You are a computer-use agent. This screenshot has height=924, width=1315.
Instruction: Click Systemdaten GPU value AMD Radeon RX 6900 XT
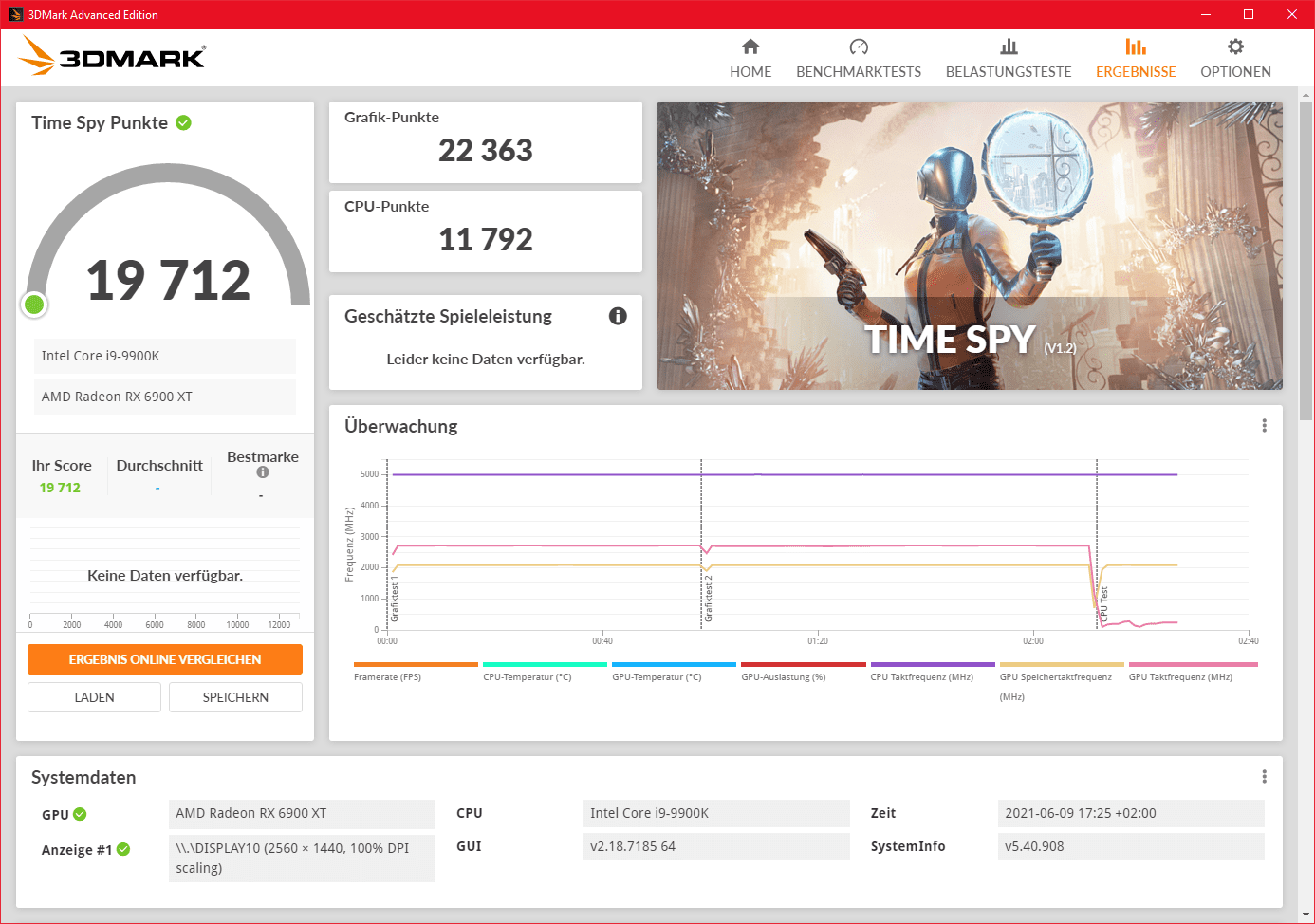tap(302, 813)
